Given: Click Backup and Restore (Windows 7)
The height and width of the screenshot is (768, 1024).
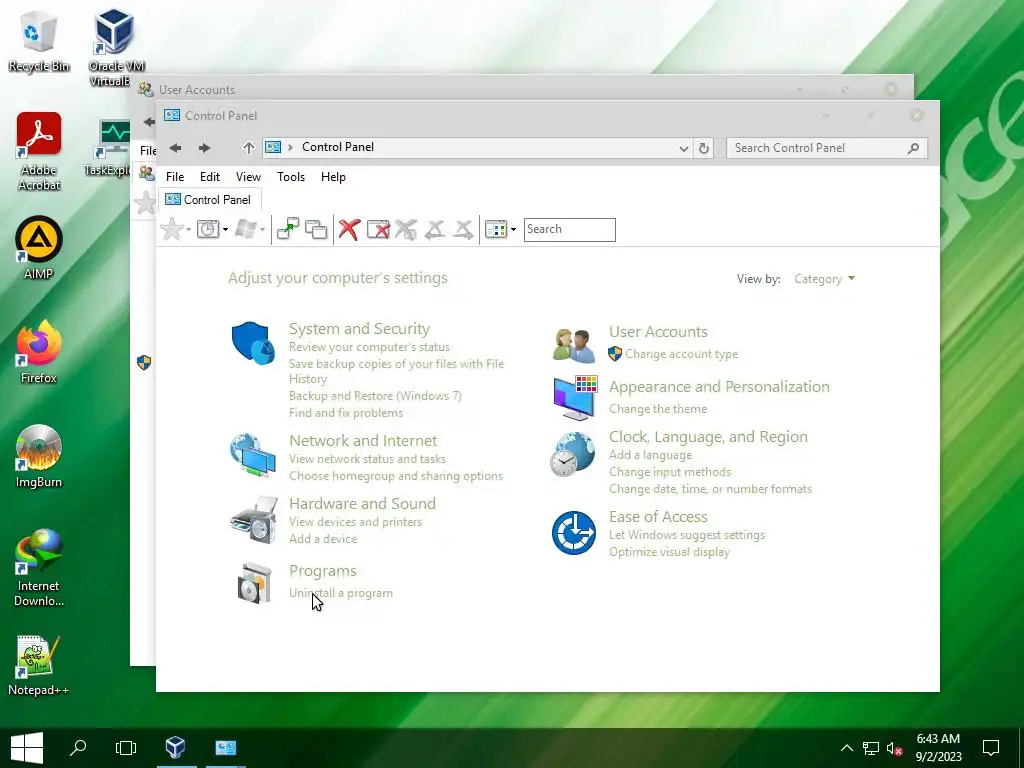Looking at the screenshot, I should pyautogui.click(x=375, y=396).
